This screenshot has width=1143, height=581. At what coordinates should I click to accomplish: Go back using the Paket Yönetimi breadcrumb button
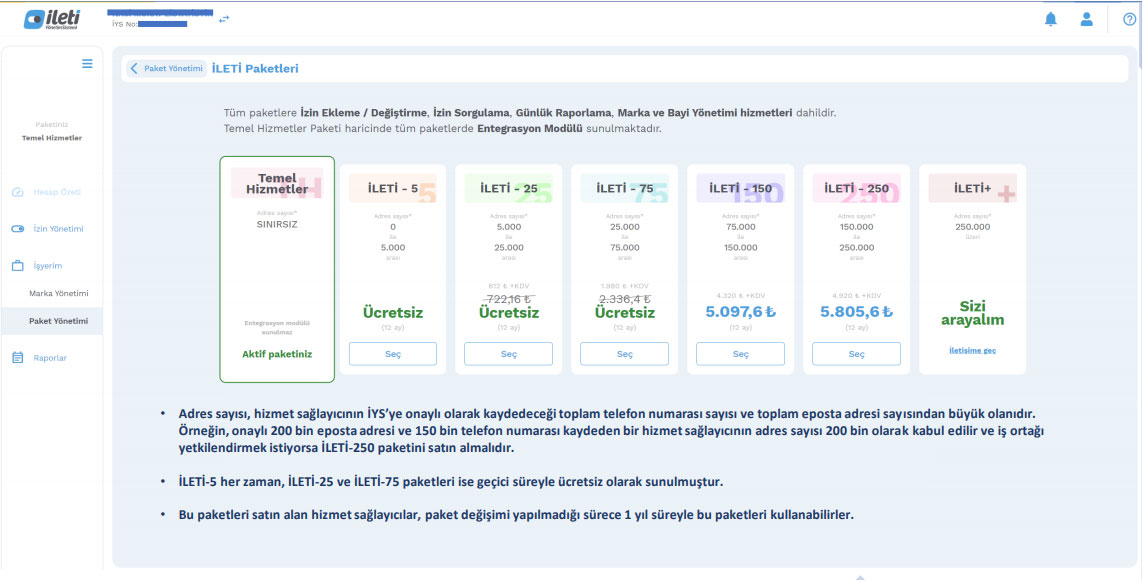click(x=167, y=69)
